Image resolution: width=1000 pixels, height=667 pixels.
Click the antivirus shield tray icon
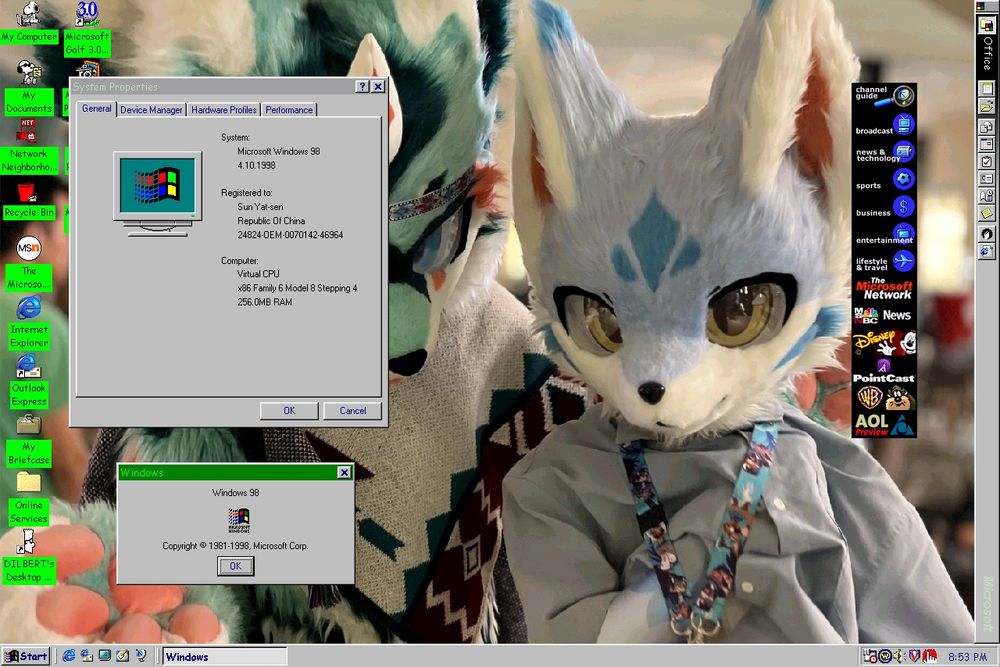[914, 656]
